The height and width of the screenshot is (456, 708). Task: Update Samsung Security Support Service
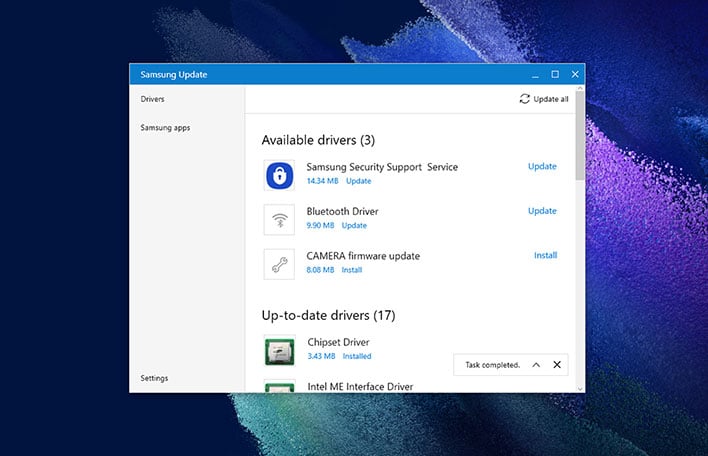pyautogui.click(x=542, y=166)
